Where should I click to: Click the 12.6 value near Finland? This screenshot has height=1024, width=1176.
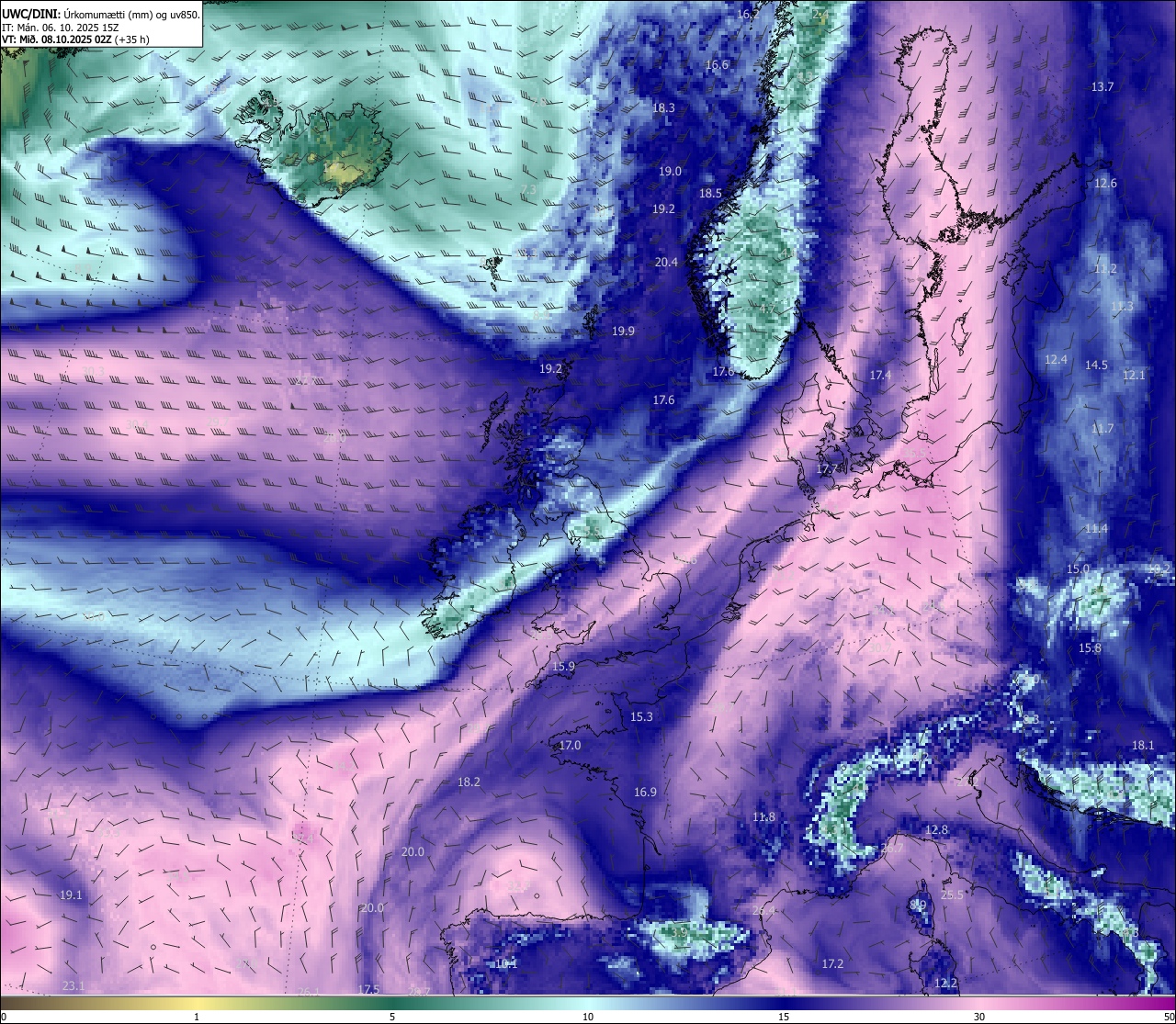coord(1105,183)
